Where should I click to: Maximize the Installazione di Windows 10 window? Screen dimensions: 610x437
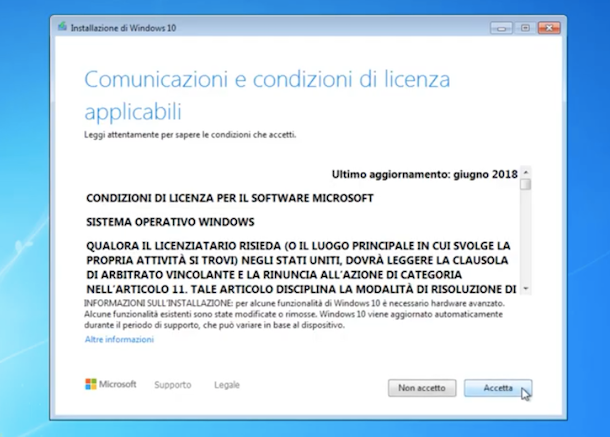525,28
